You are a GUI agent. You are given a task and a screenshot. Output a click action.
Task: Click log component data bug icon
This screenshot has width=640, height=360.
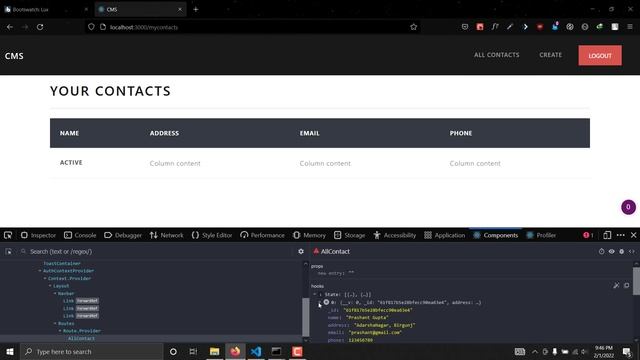click(x=622, y=251)
